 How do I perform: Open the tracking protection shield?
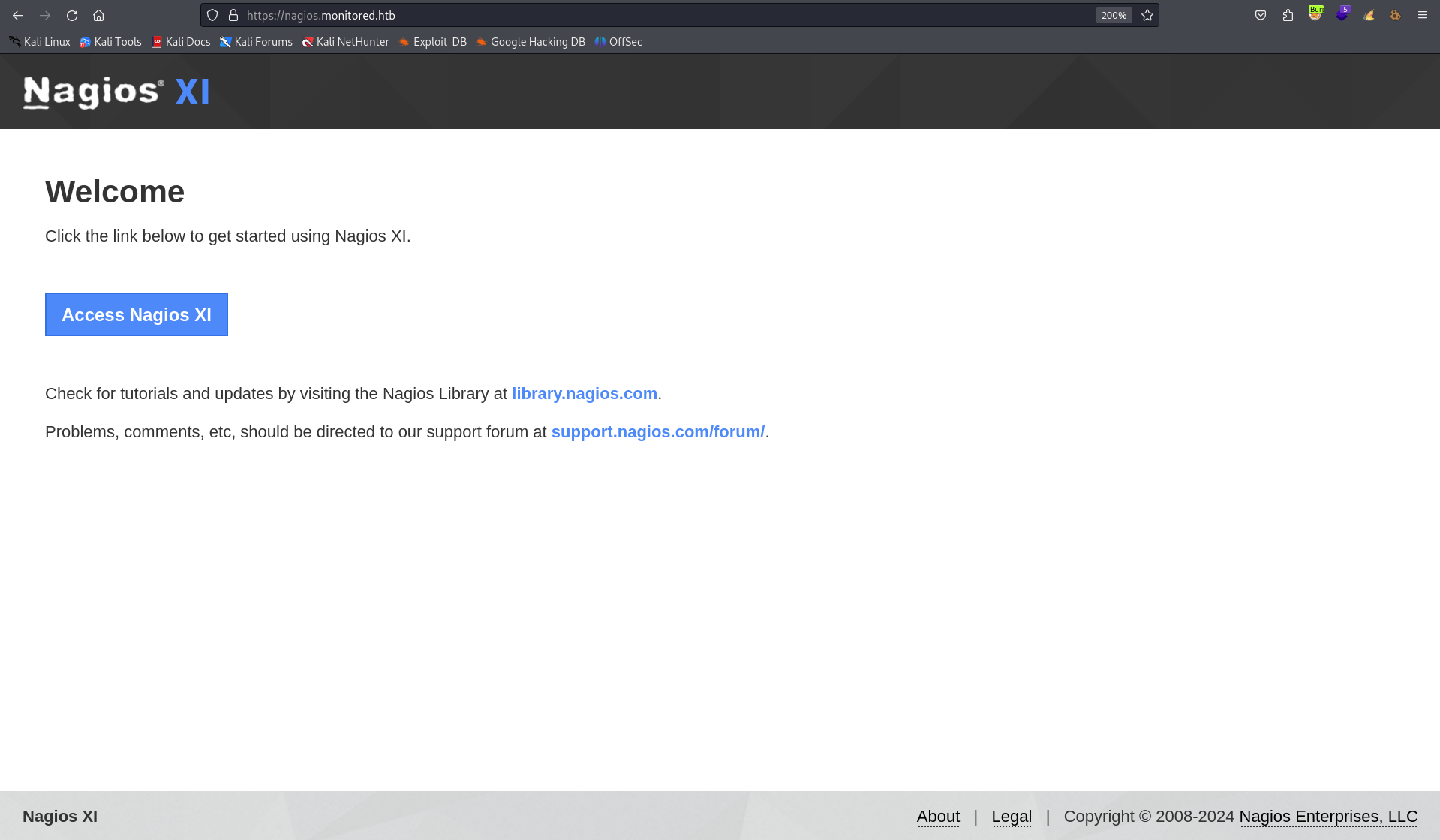tap(212, 15)
